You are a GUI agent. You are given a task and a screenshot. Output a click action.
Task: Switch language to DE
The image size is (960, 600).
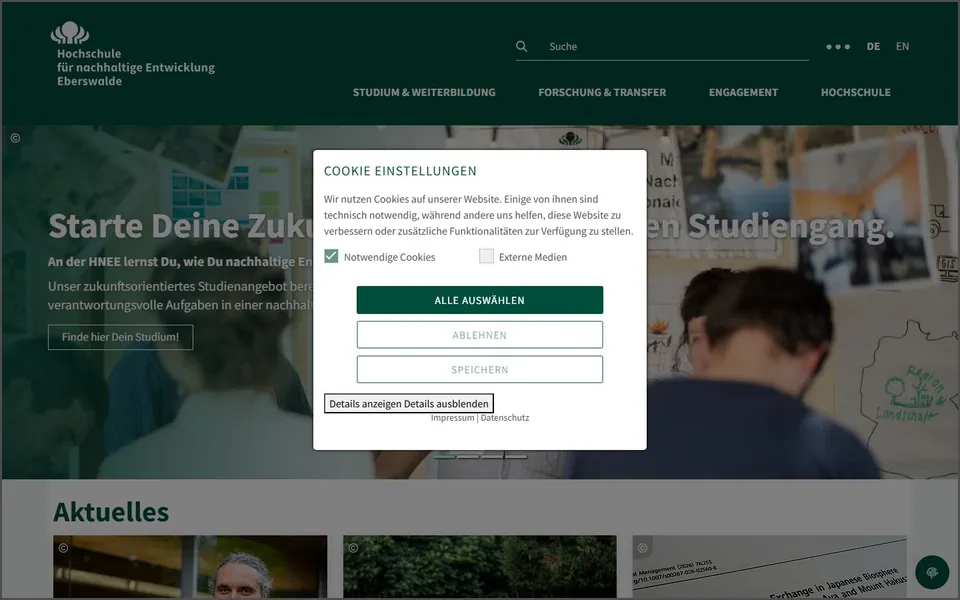click(x=873, y=47)
